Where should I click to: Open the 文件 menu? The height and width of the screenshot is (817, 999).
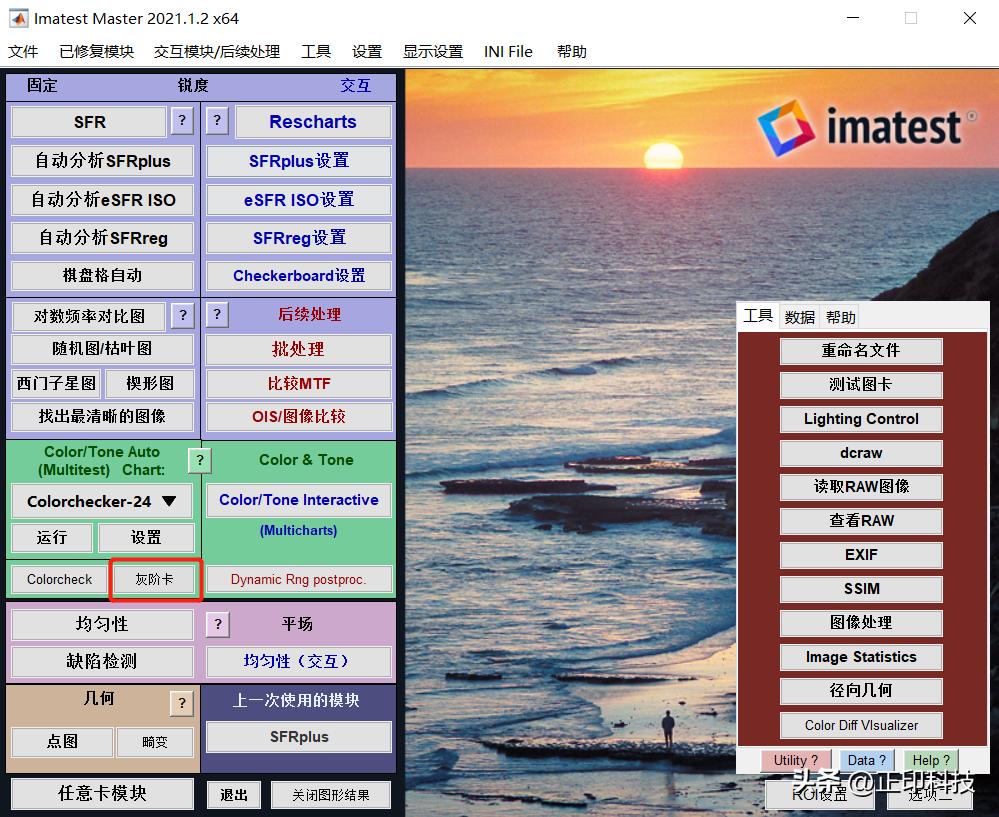pyautogui.click(x=23, y=51)
